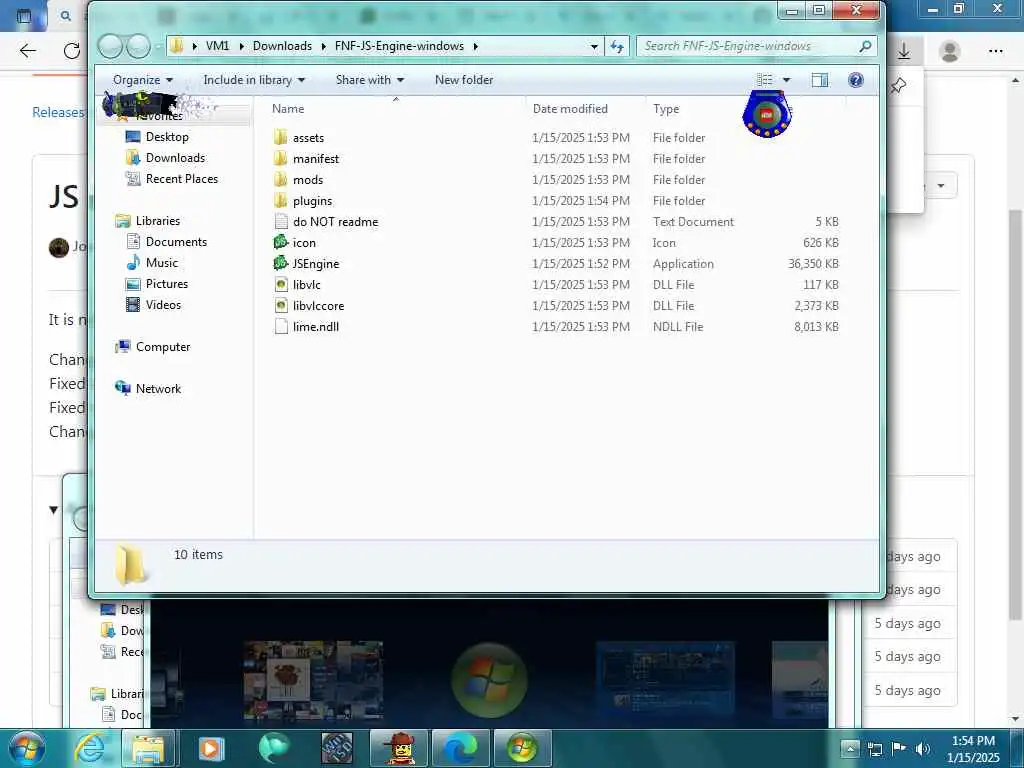Screen dimensions: 1024x768
Task: Select Libraries in the navigation pane
Action: click(x=157, y=221)
